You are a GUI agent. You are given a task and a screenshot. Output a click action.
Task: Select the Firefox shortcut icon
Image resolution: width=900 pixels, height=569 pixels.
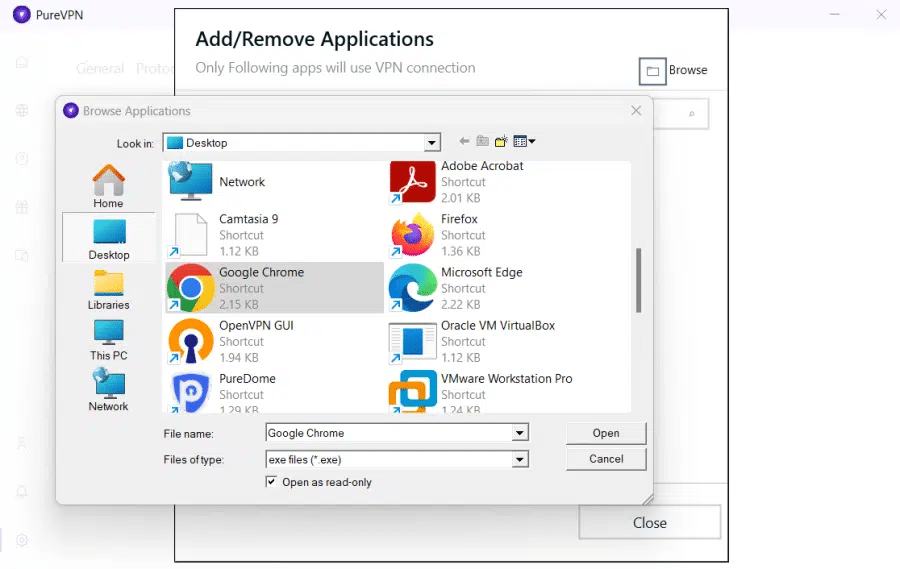click(x=412, y=234)
